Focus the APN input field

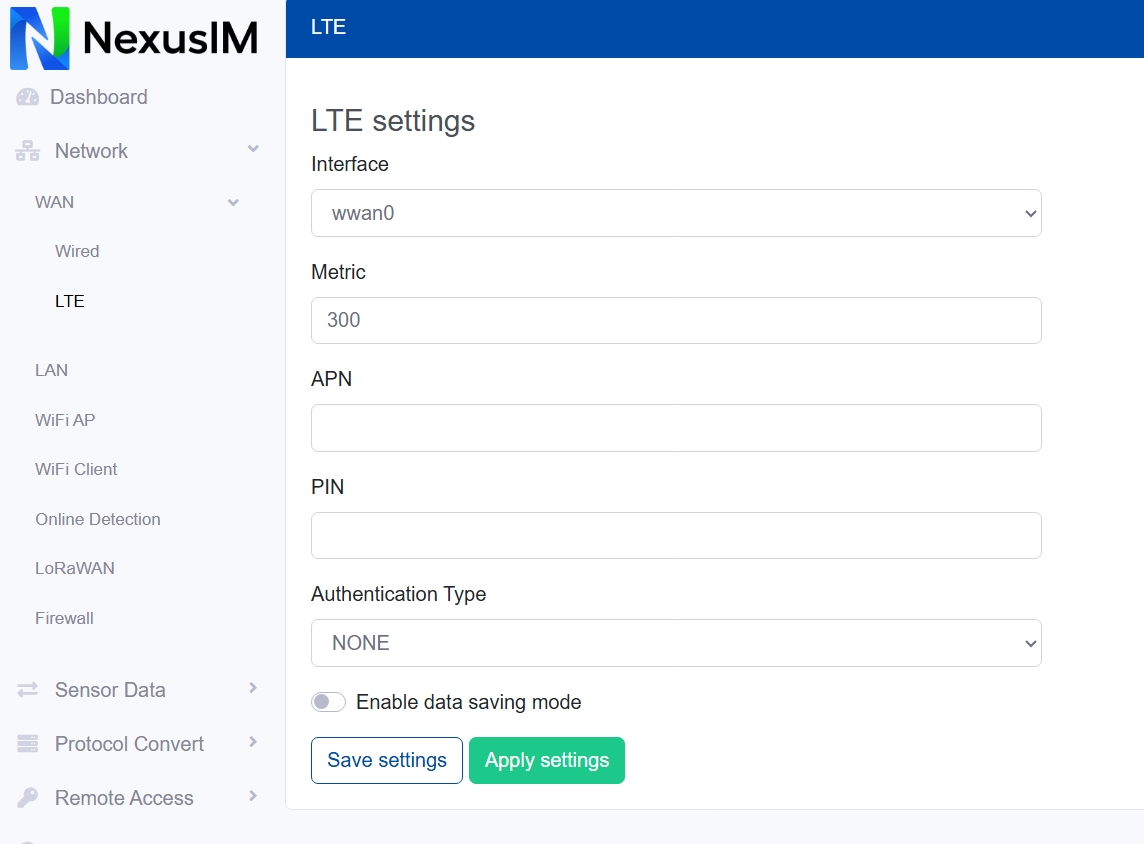pyautogui.click(x=676, y=427)
